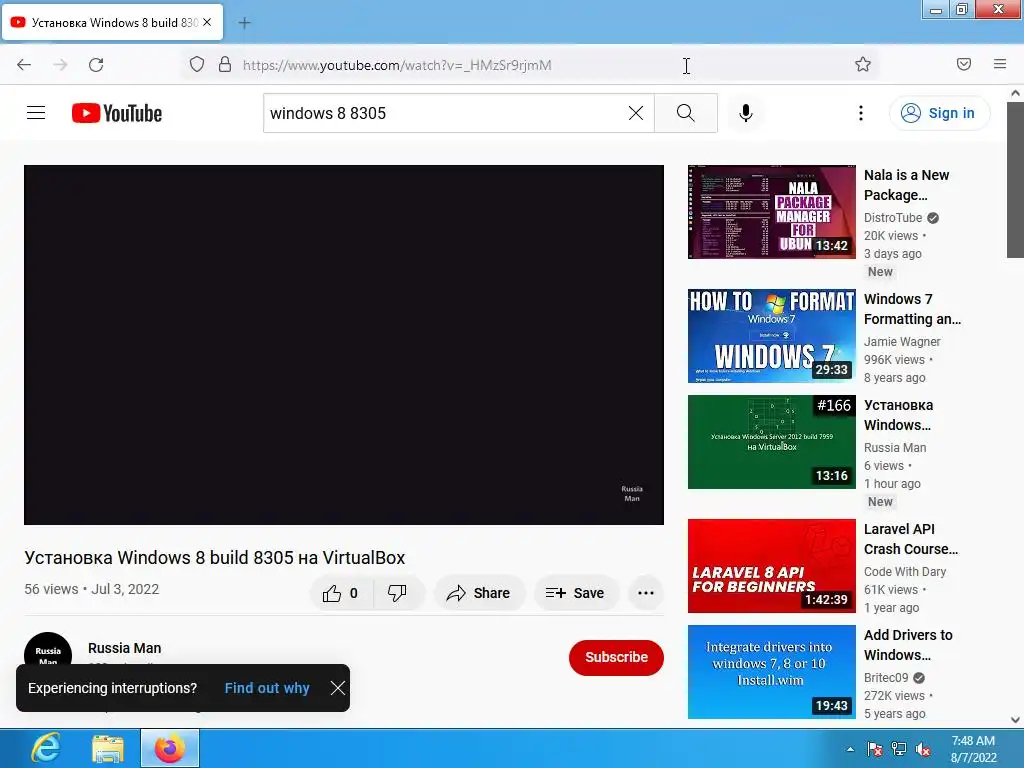Click the magnifier search button

click(686, 113)
